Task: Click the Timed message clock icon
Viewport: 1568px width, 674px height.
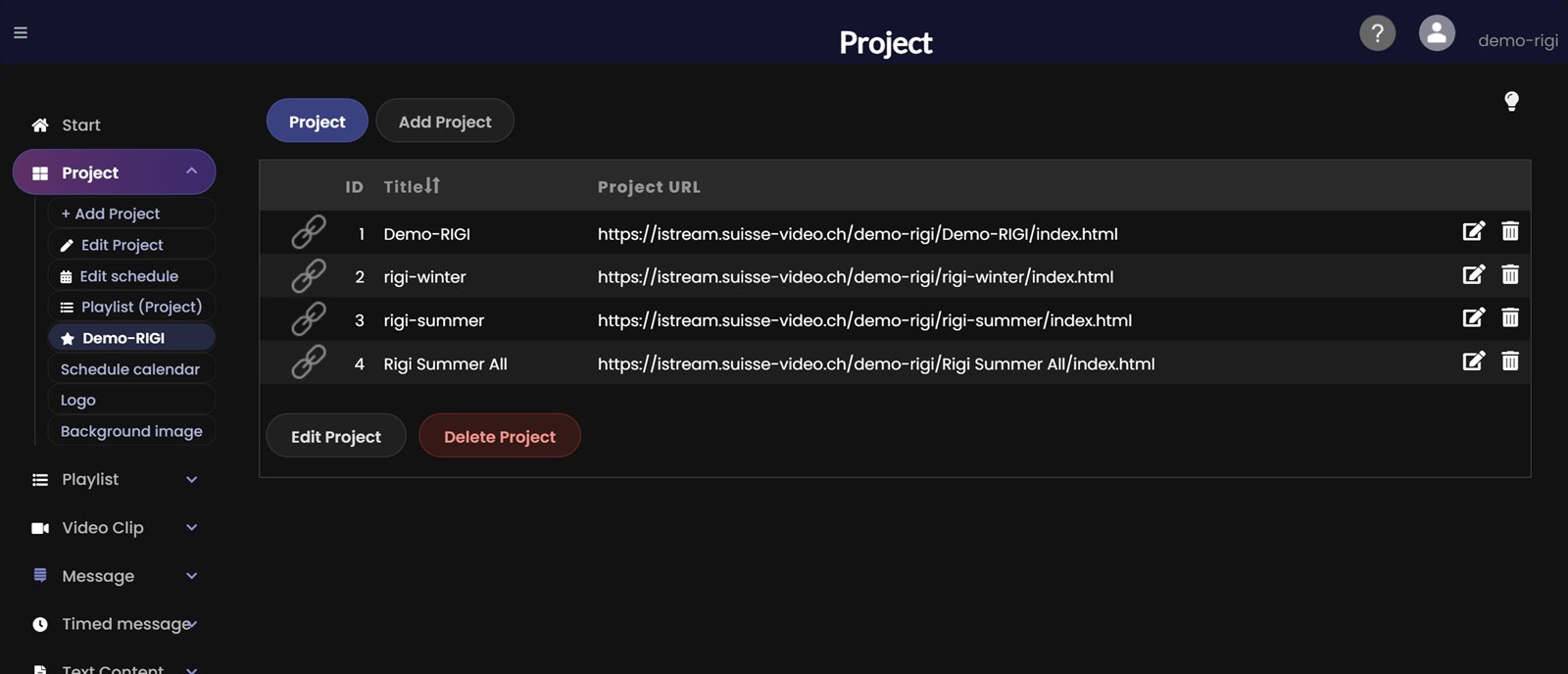Action: pos(40,624)
